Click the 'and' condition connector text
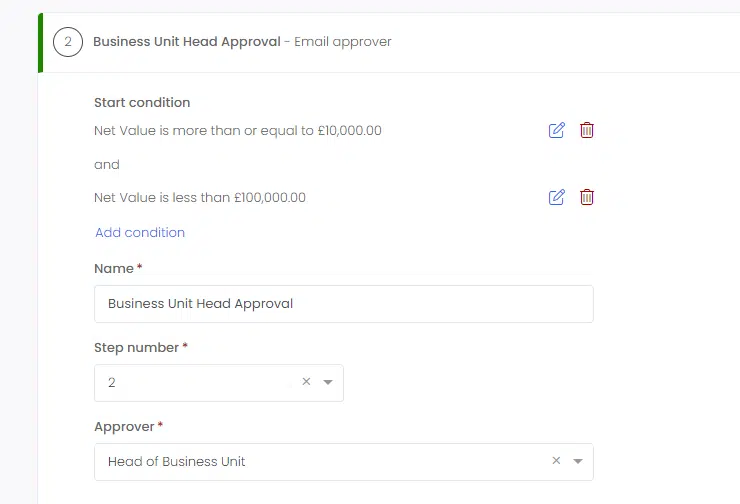Viewport: 740px width, 504px height. point(107,165)
